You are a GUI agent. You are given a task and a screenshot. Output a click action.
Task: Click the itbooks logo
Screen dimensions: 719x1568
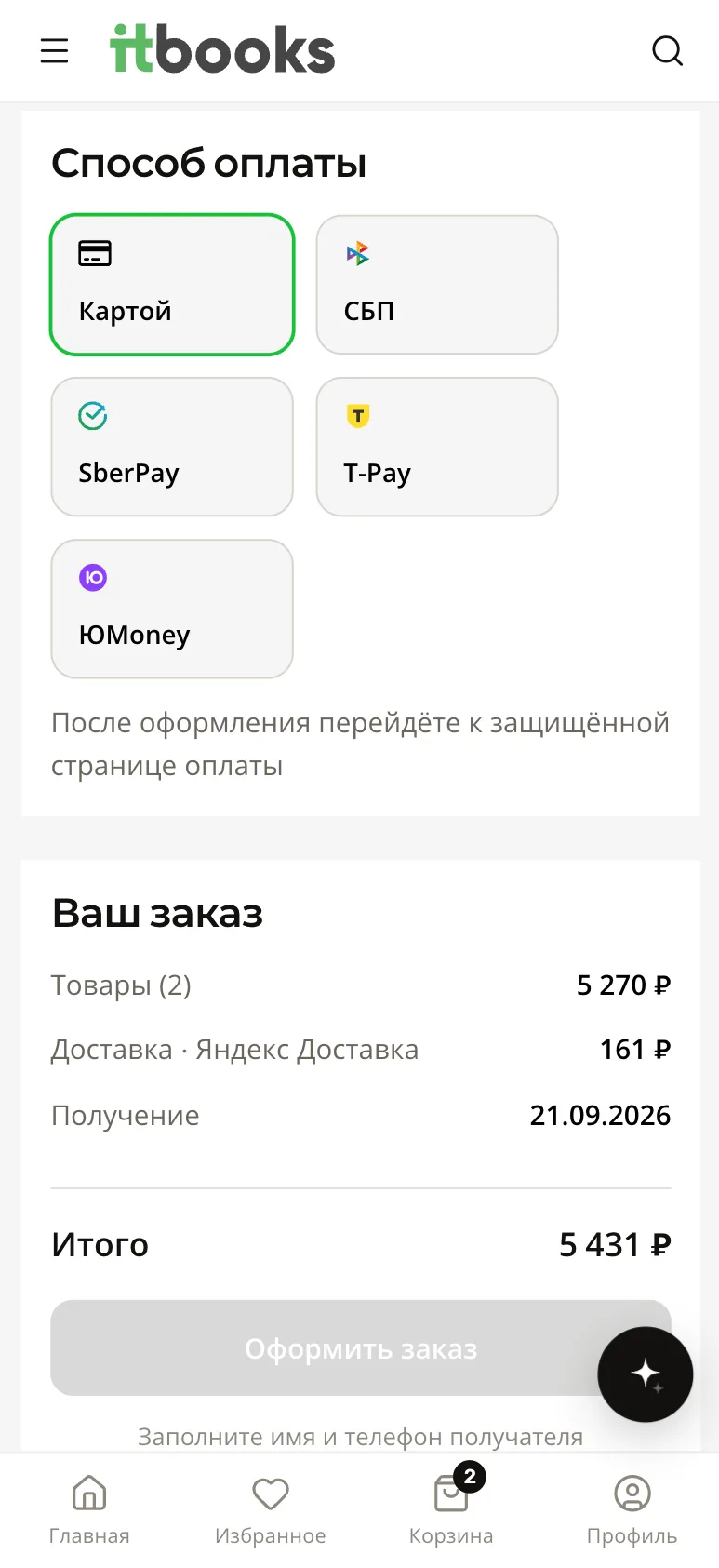(x=222, y=49)
